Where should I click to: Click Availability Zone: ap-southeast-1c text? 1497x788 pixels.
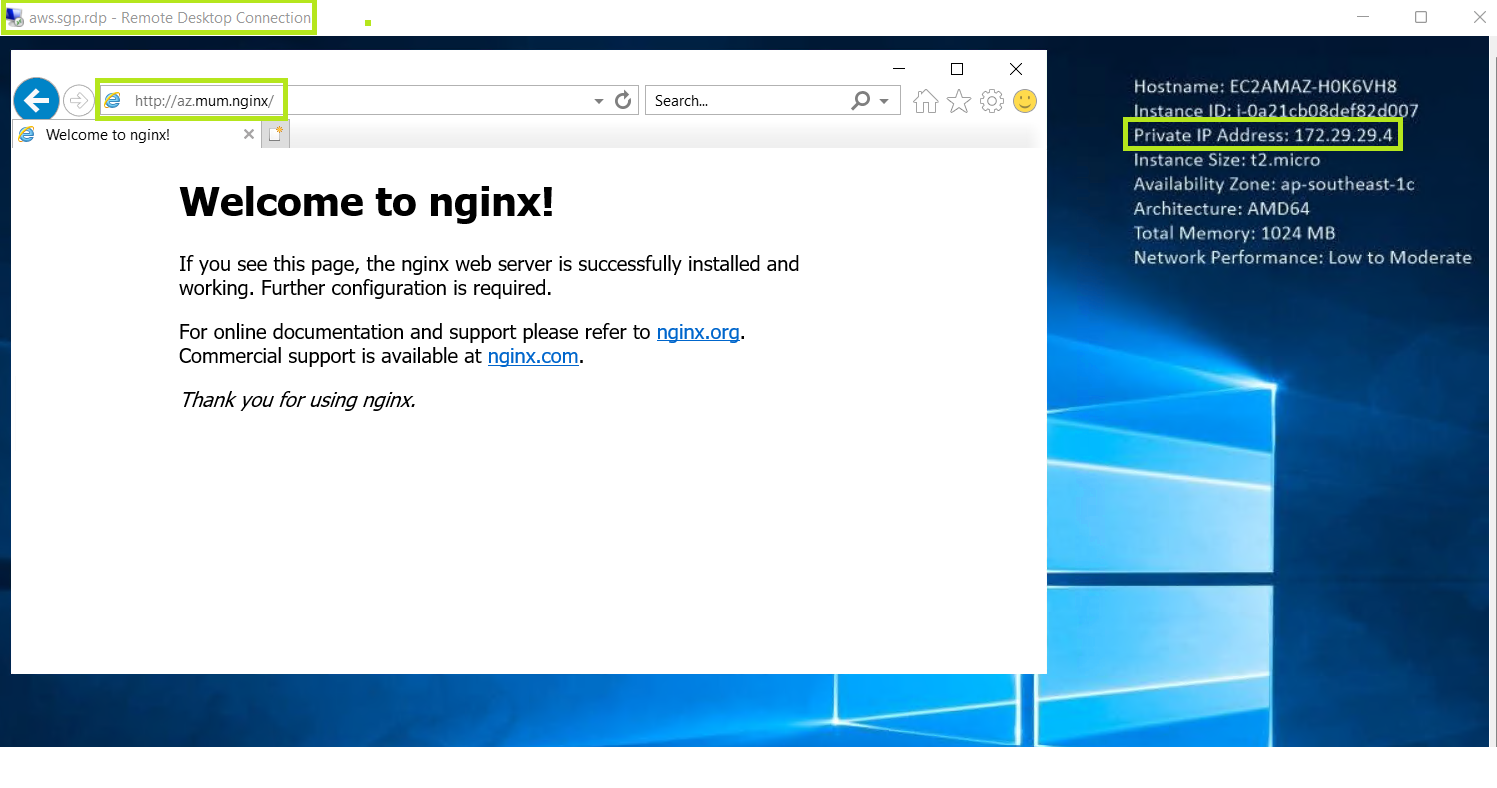tap(1274, 184)
